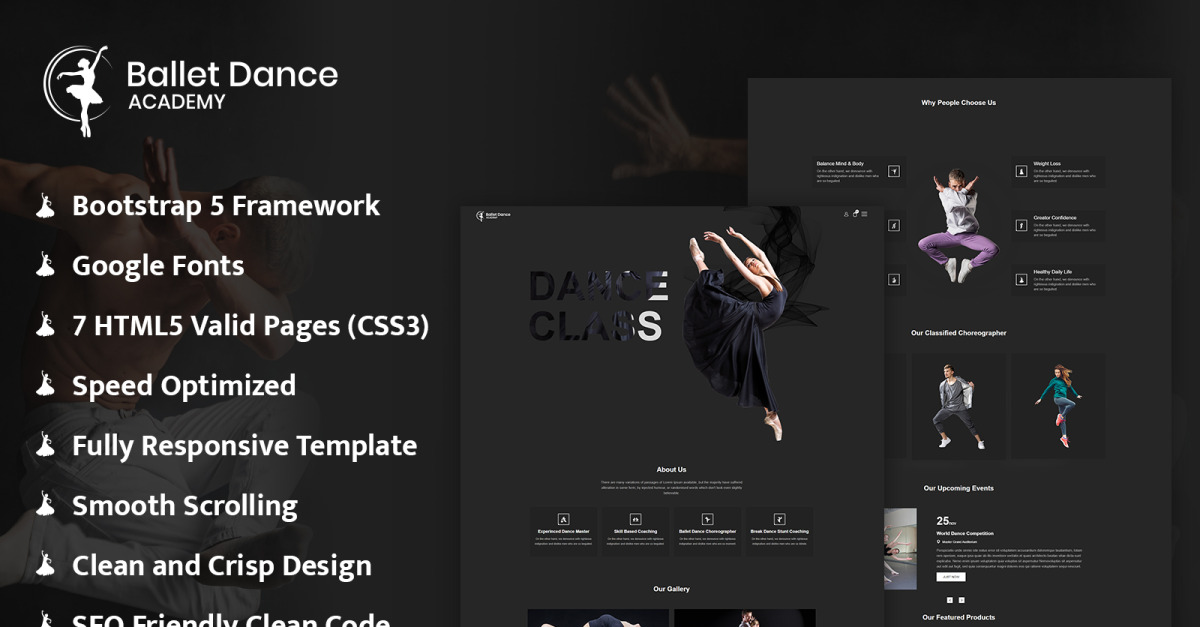Click the Weight Loss icon
Image resolution: width=1200 pixels, height=627 pixels.
click(1021, 171)
